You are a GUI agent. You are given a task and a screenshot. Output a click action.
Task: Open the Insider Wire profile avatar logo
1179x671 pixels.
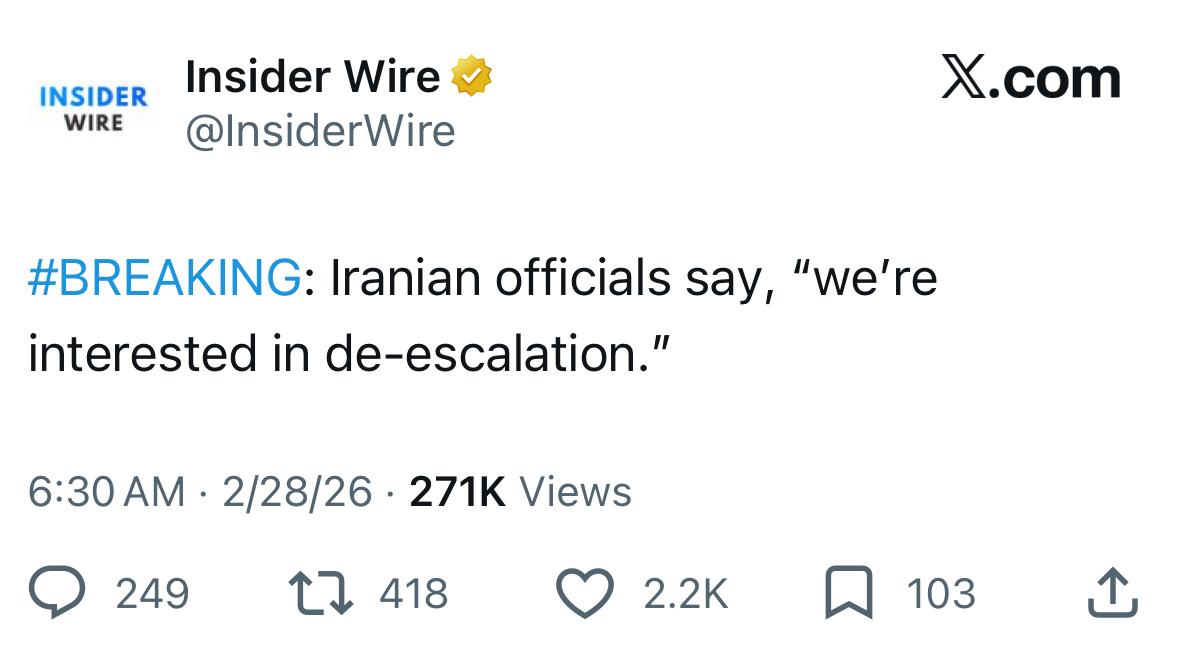(x=93, y=108)
